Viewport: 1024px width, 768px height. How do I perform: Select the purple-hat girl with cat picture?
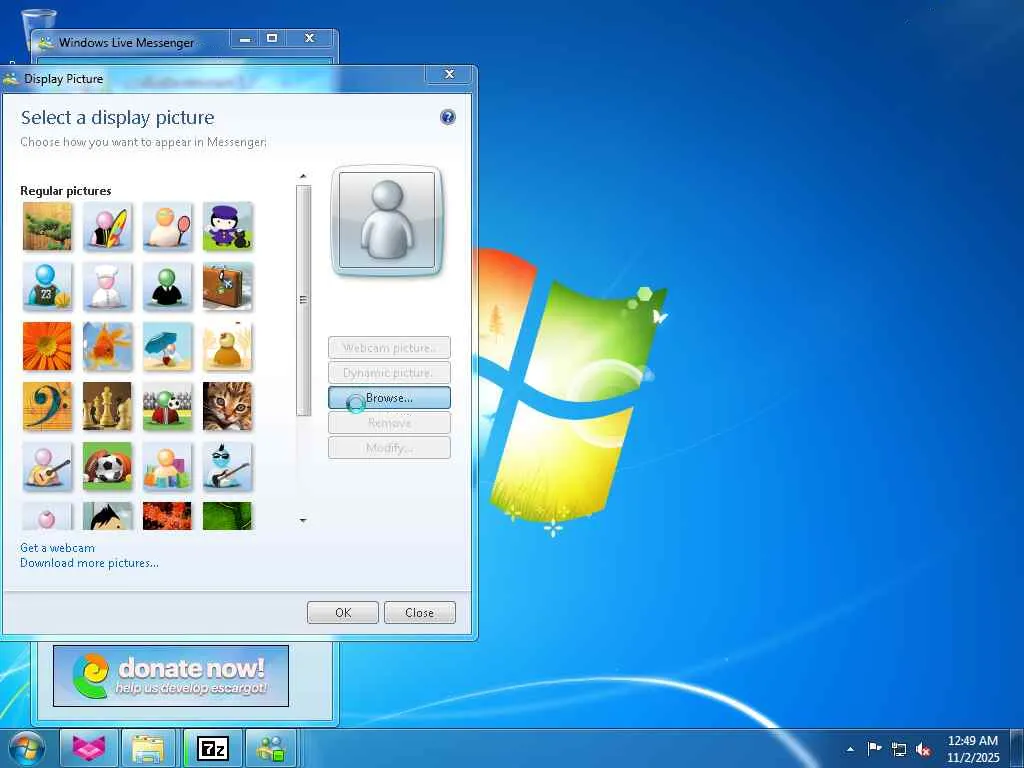(227, 226)
